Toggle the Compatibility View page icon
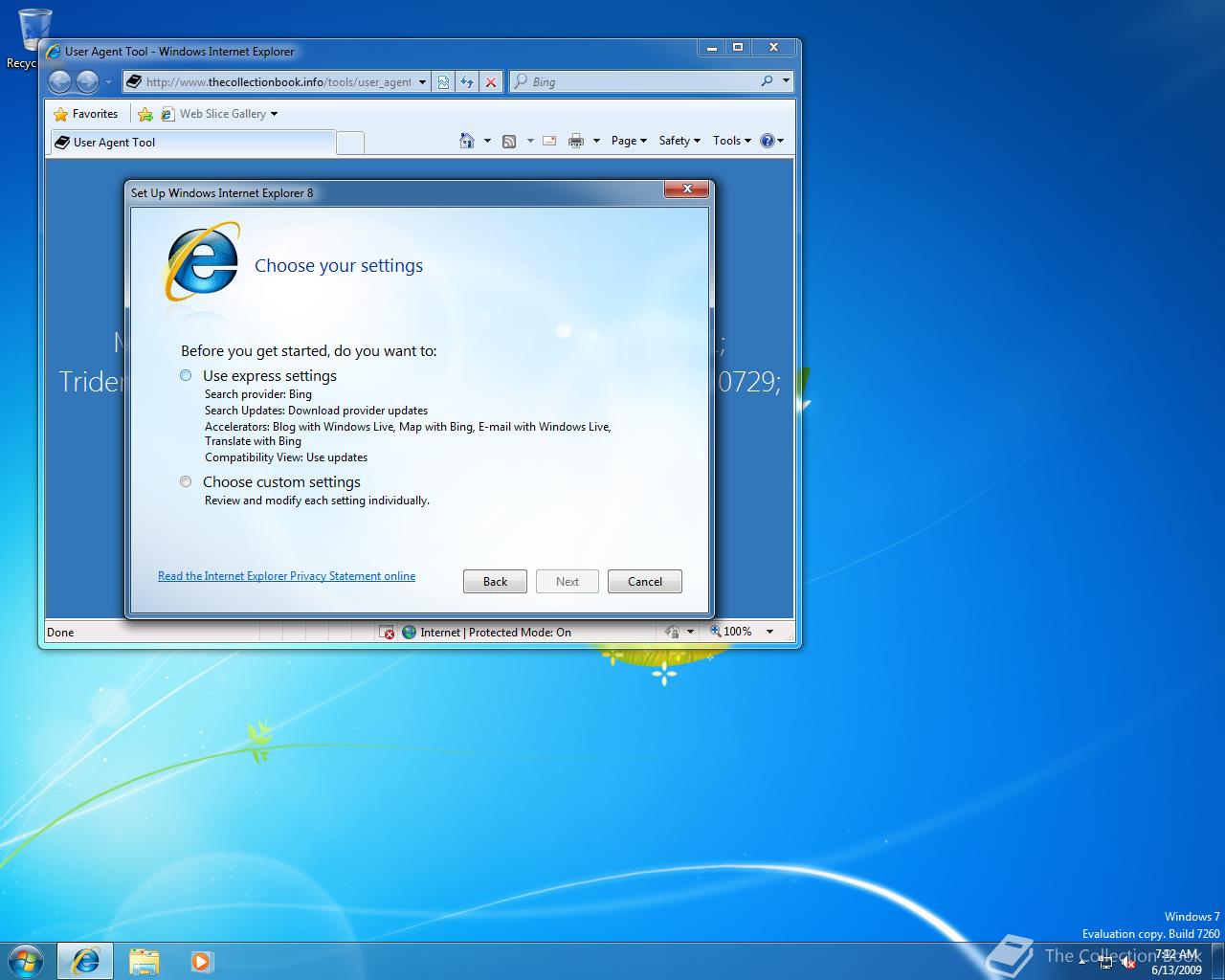The image size is (1225, 980). point(443,82)
